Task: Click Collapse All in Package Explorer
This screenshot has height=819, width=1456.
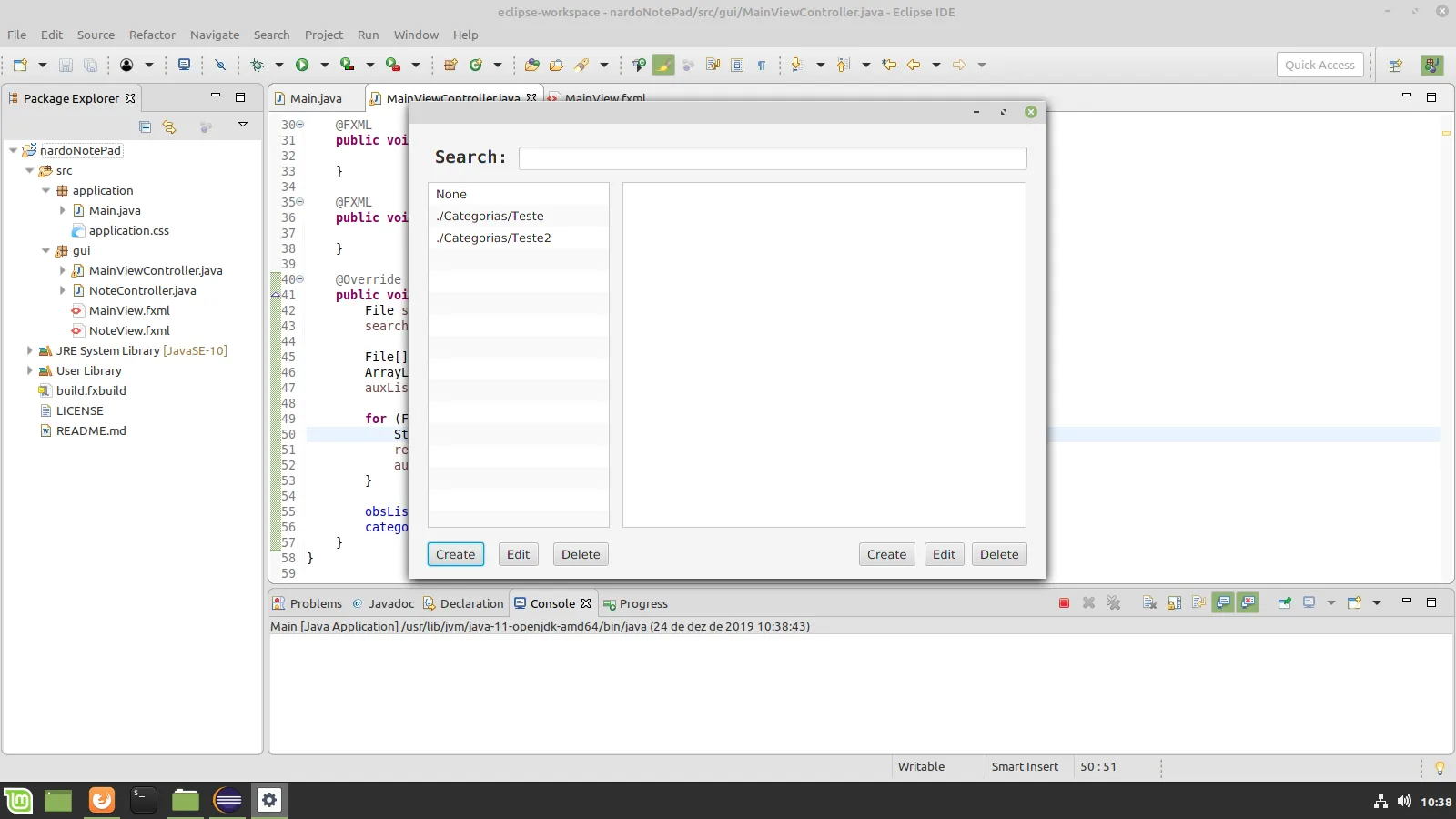Action: (x=145, y=126)
